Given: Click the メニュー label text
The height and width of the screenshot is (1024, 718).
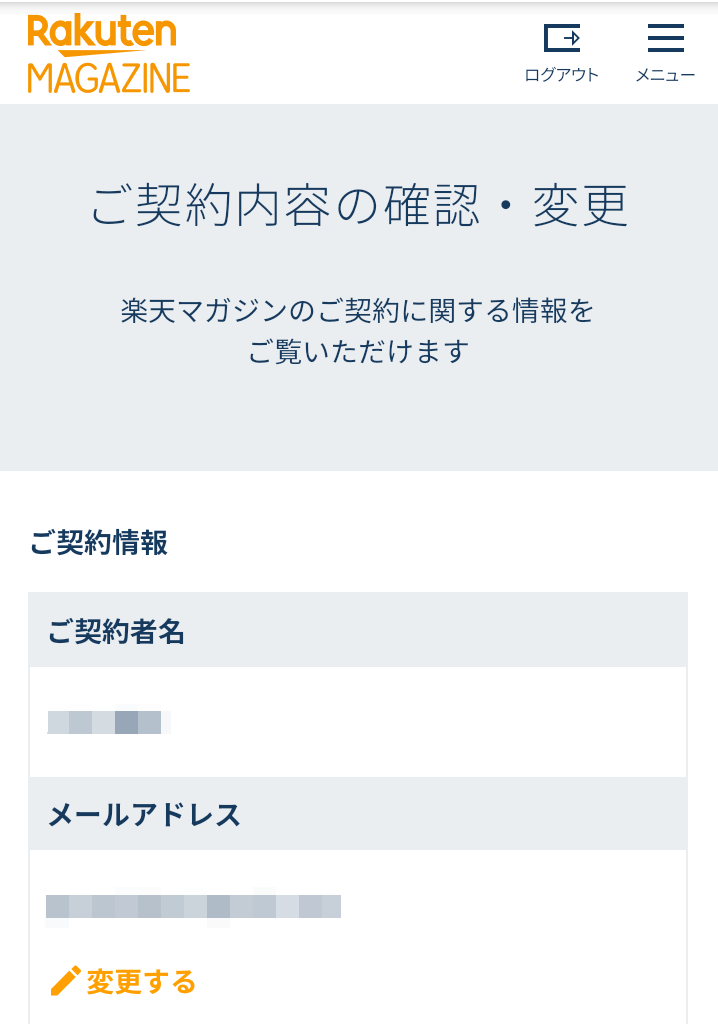Looking at the screenshot, I should click(666, 75).
